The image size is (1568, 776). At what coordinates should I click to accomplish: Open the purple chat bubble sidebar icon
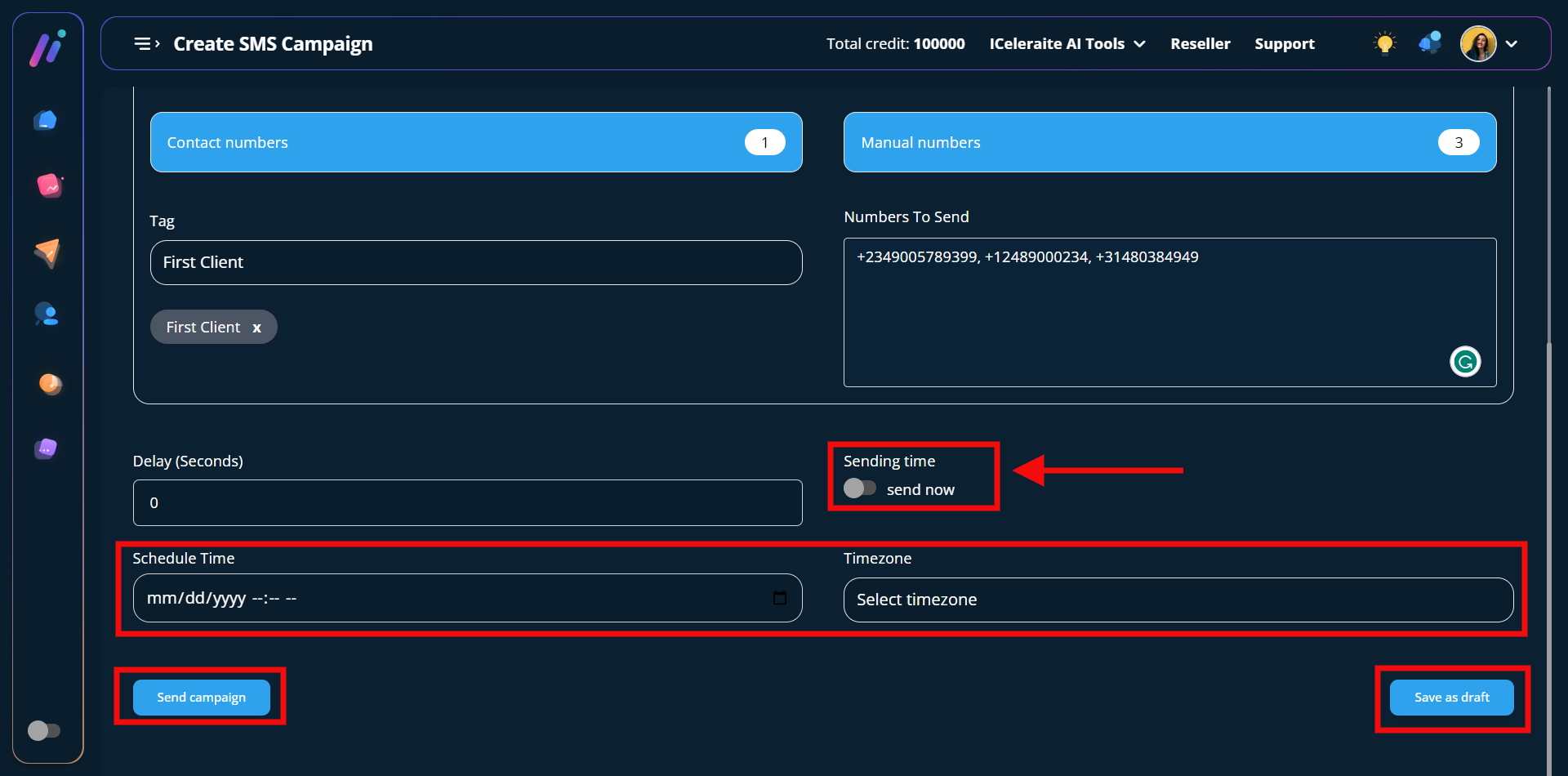[46, 448]
